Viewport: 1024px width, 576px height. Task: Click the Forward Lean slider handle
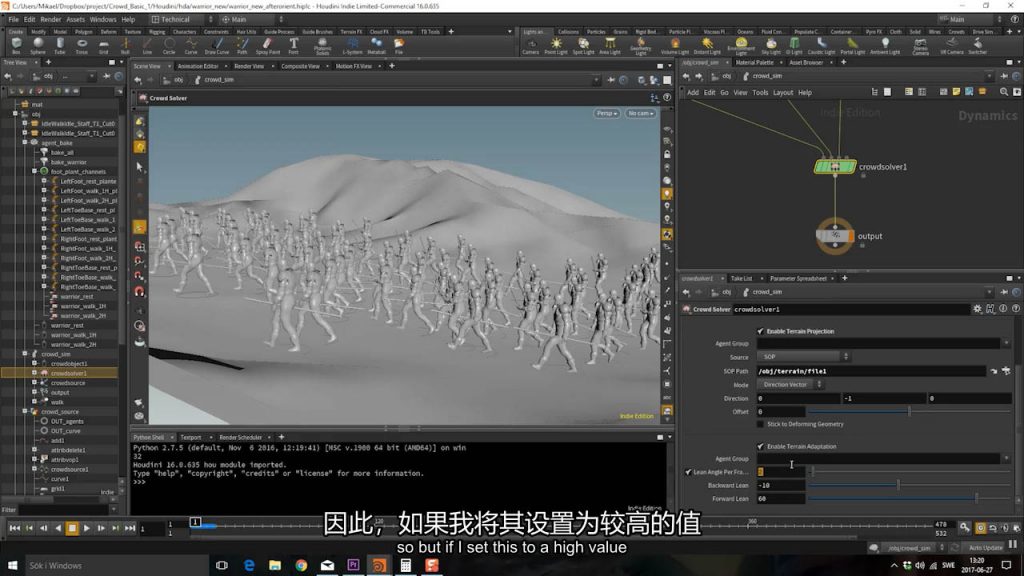click(977, 498)
